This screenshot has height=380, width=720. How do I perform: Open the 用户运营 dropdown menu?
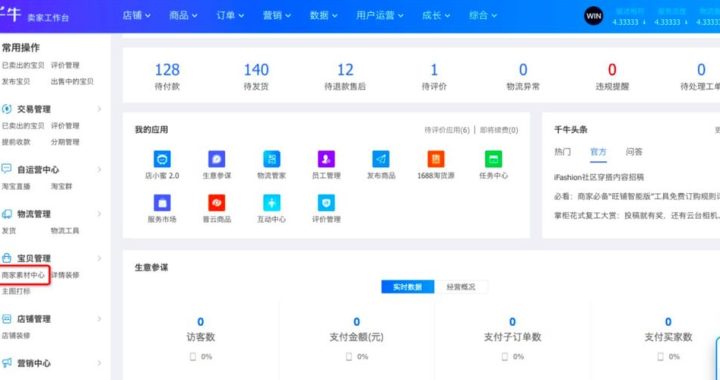coord(380,16)
